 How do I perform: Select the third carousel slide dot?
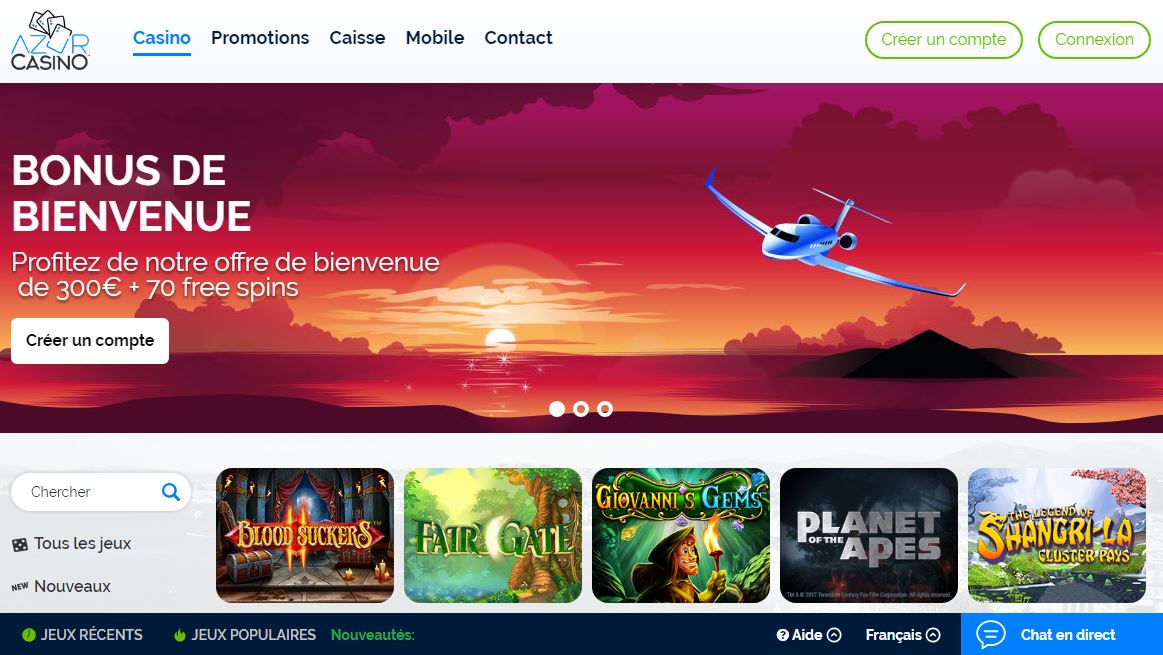click(x=604, y=409)
